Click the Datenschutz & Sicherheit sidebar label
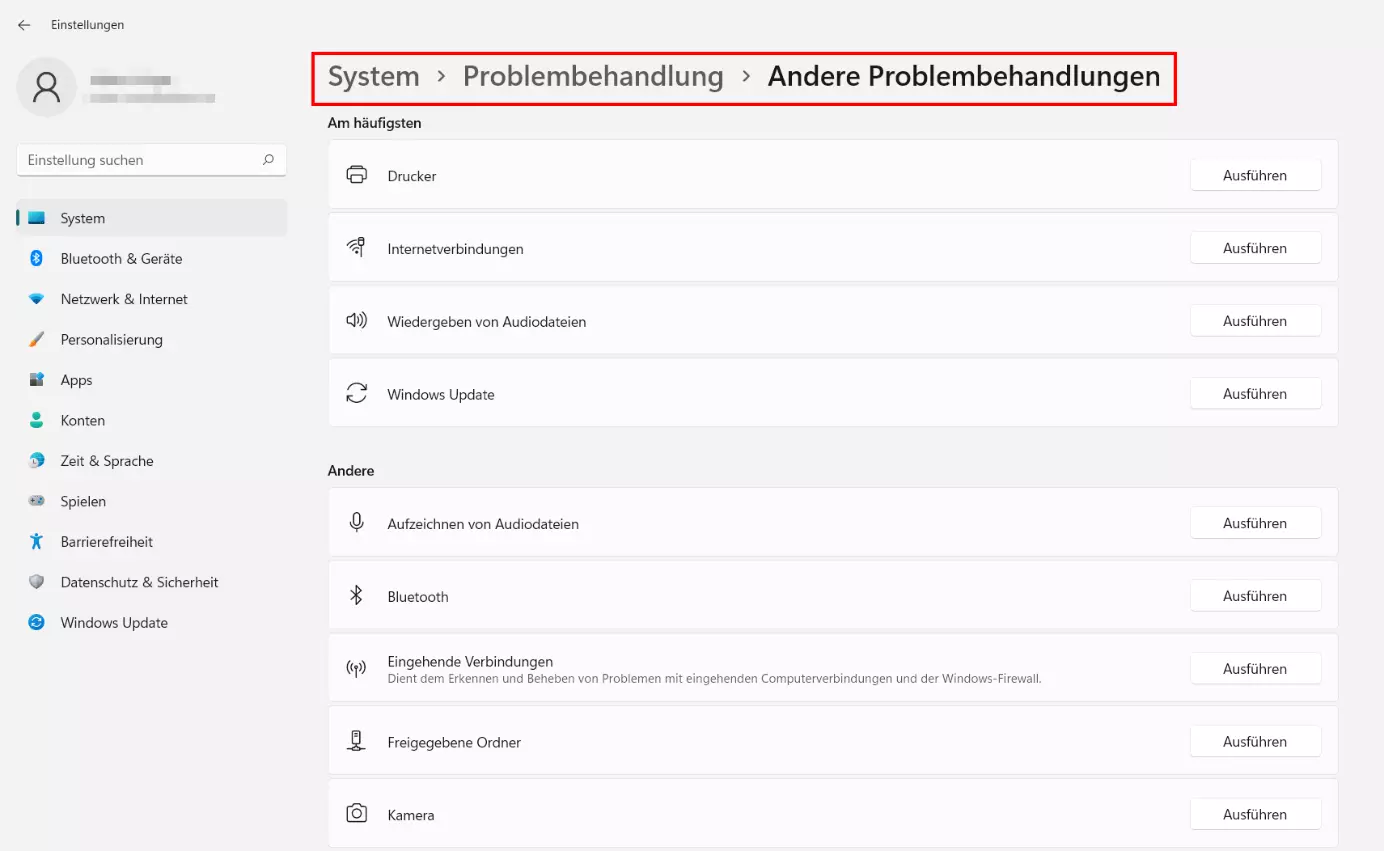The image size is (1384, 851). click(139, 582)
